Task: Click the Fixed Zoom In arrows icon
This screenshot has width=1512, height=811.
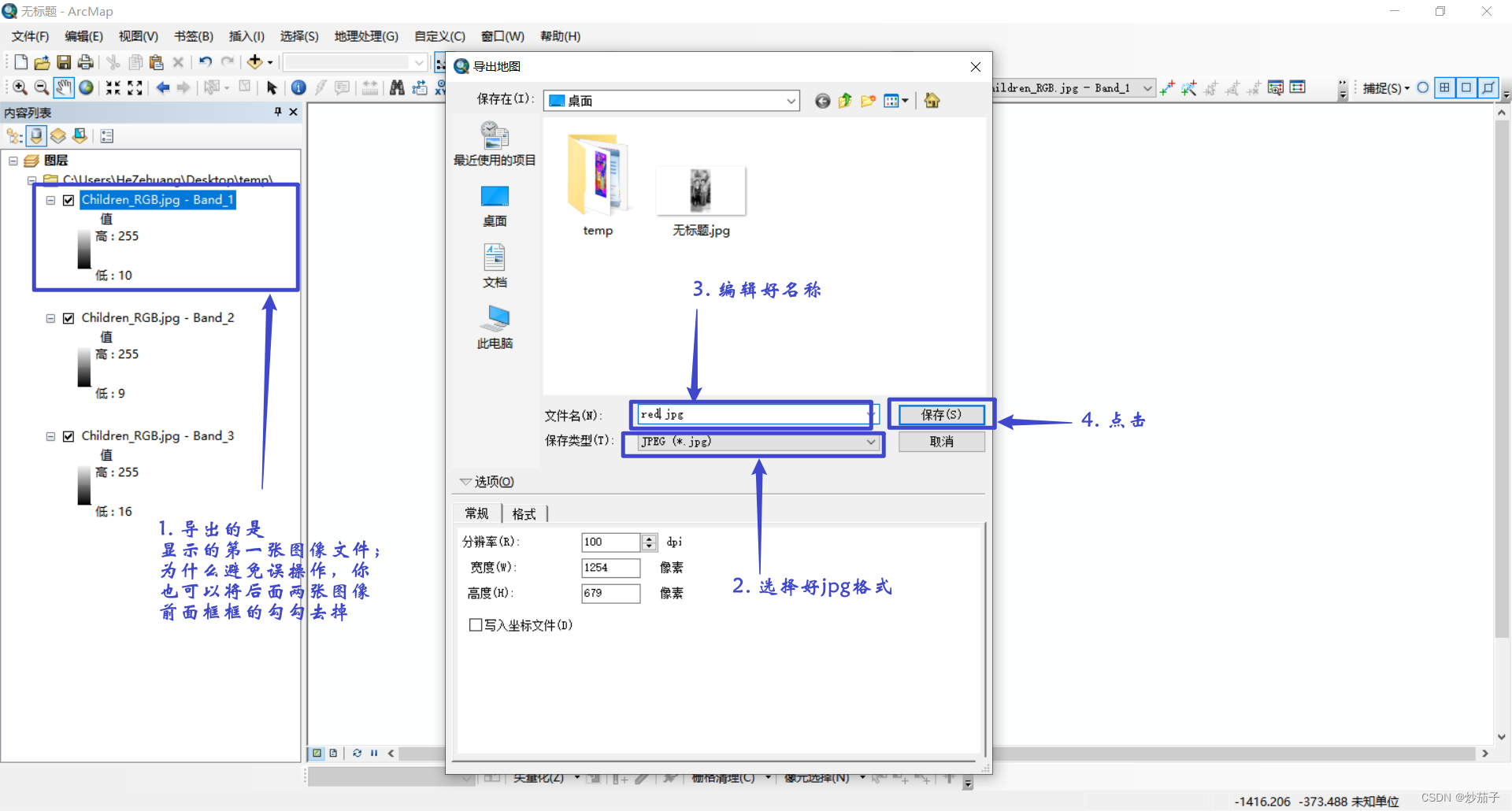Action: click(x=113, y=87)
